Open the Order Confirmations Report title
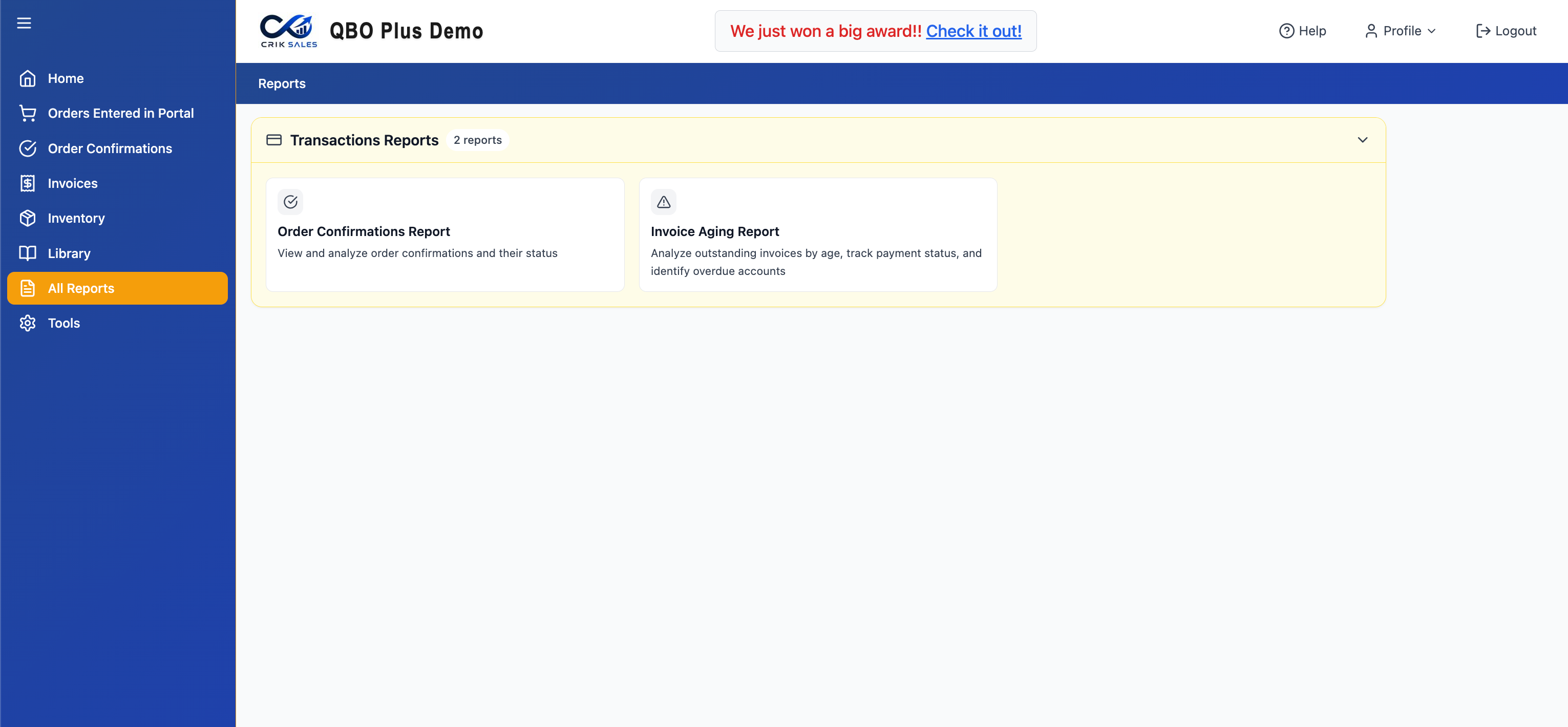 364,232
